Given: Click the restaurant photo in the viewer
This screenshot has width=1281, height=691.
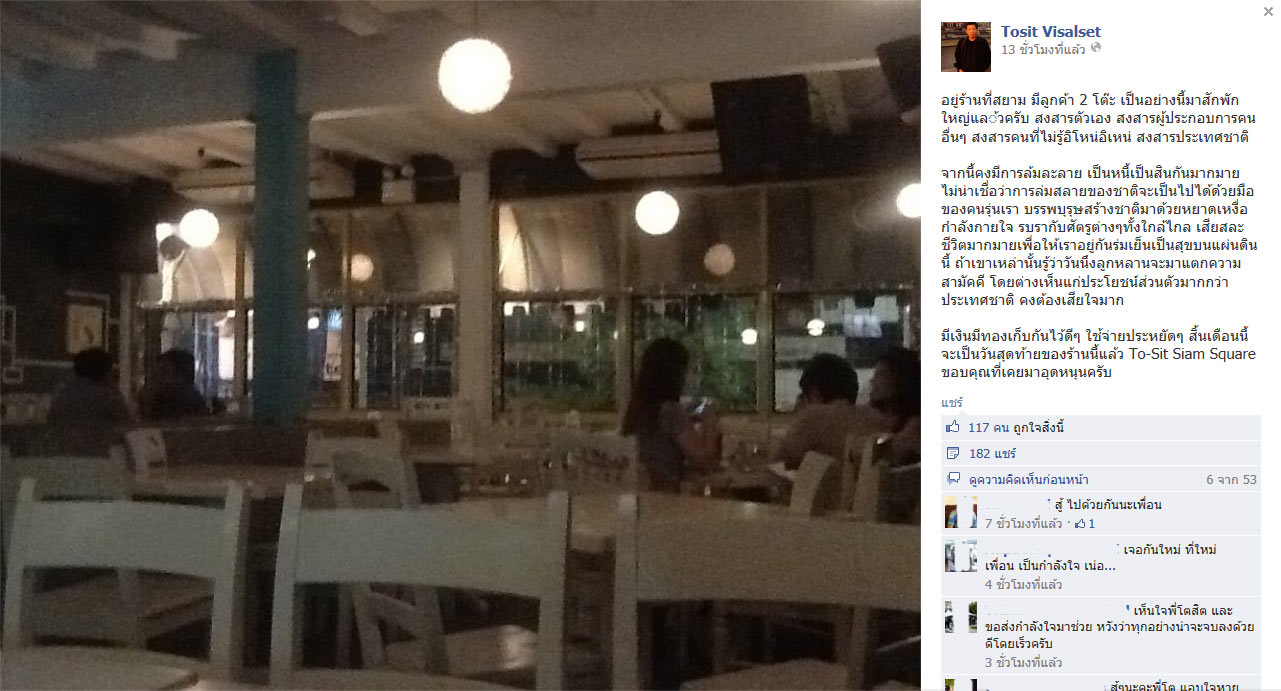Looking at the screenshot, I should coord(460,345).
